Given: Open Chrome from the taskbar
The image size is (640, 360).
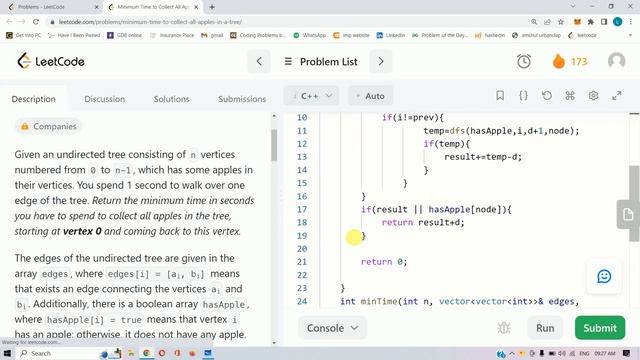Looking at the screenshot, I should 146,353.
